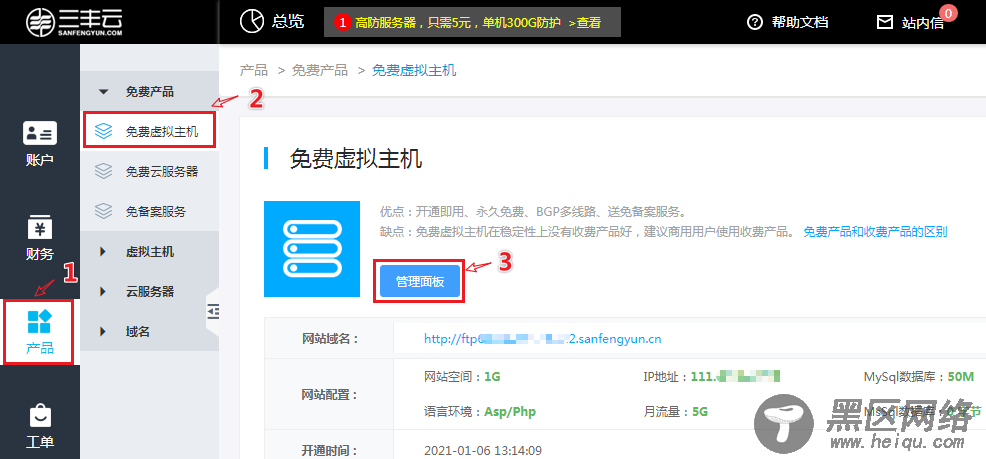Collapse the submenu sidebar handle
Screen dimensions: 986x459
[x=213, y=311]
